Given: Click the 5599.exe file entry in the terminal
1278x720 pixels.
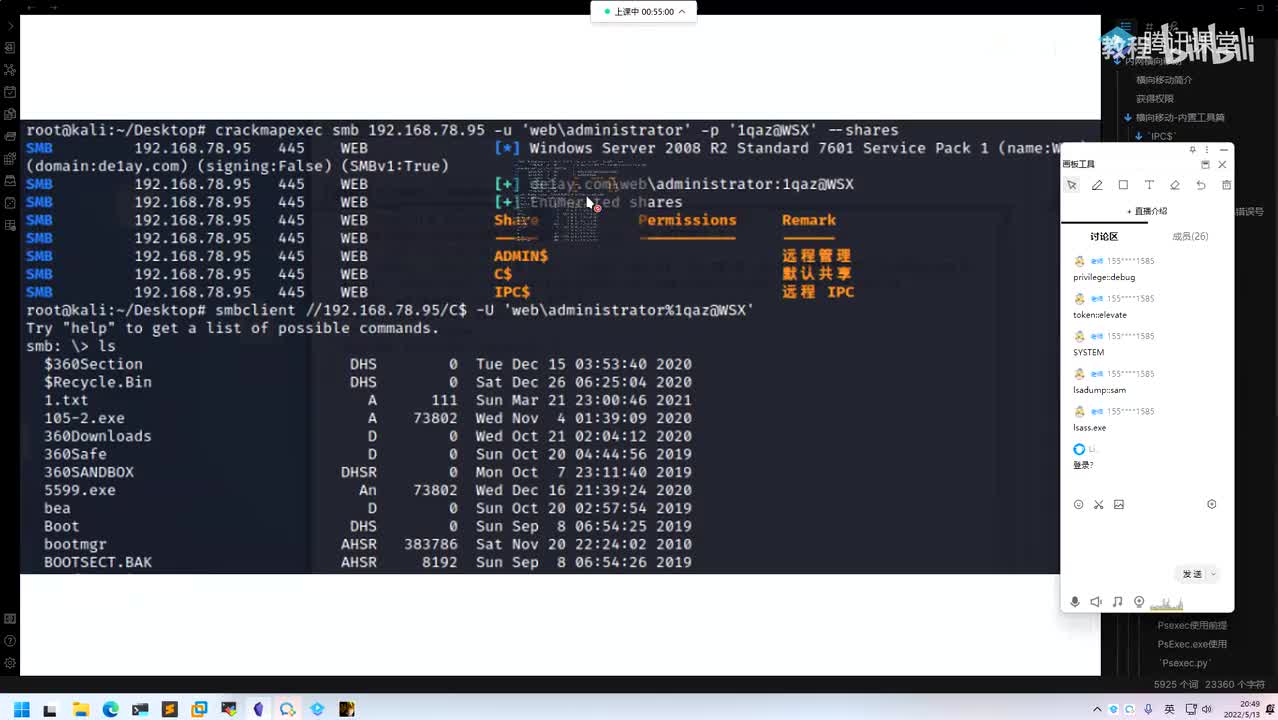Looking at the screenshot, I should pyautogui.click(x=80, y=490).
